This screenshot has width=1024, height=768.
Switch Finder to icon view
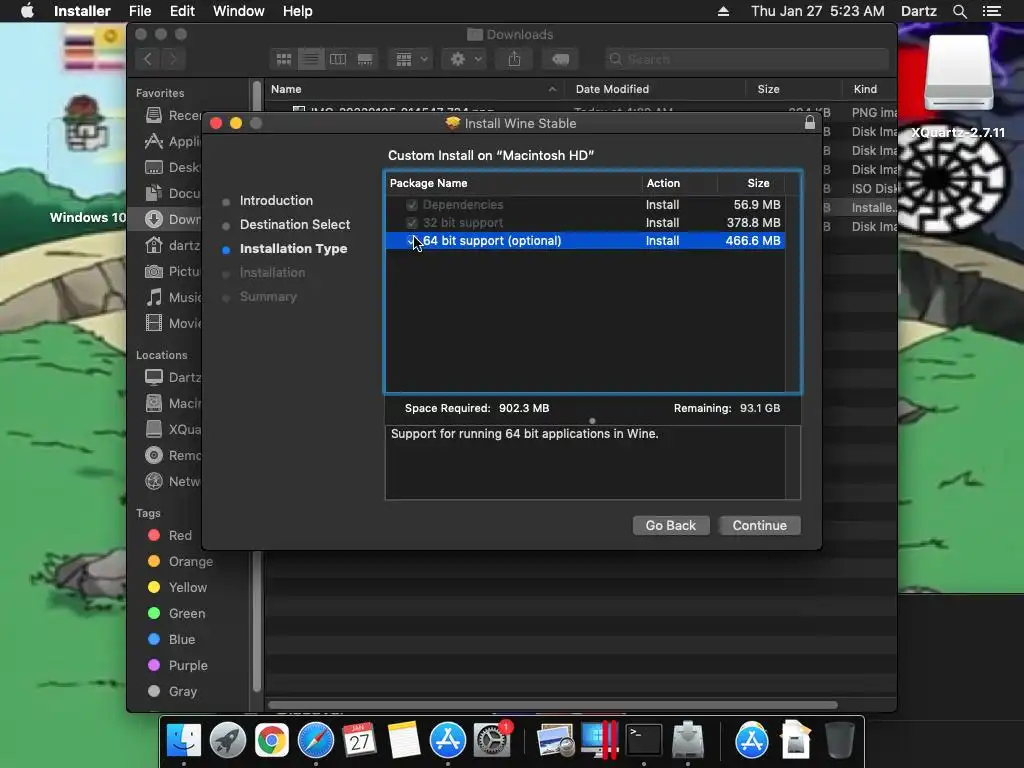click(x=284, y=59)
